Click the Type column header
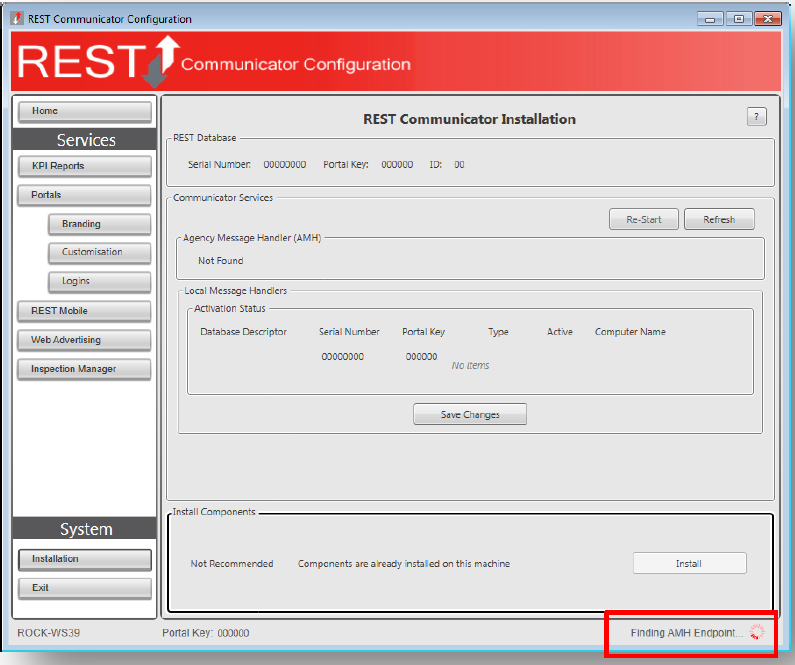795x665 pixels. tap(498, 331)
